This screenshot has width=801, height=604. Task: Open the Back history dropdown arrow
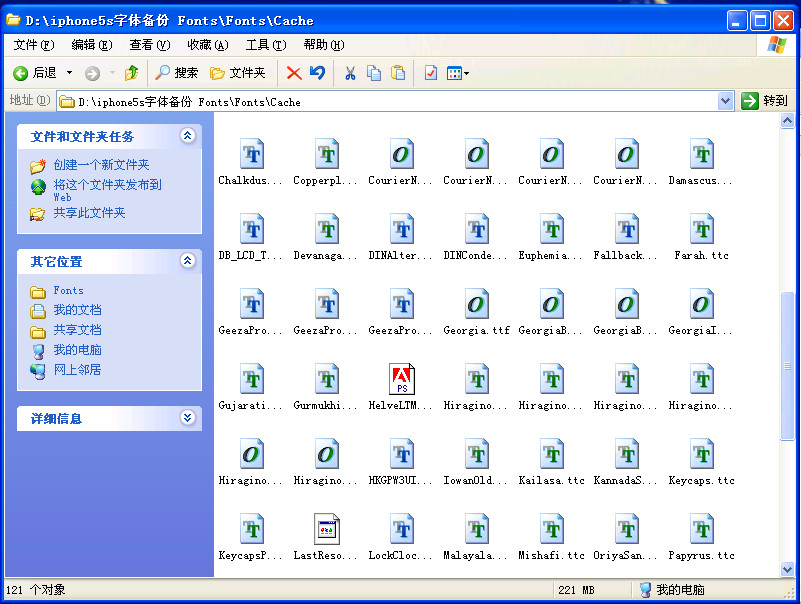tap(69, 73)
